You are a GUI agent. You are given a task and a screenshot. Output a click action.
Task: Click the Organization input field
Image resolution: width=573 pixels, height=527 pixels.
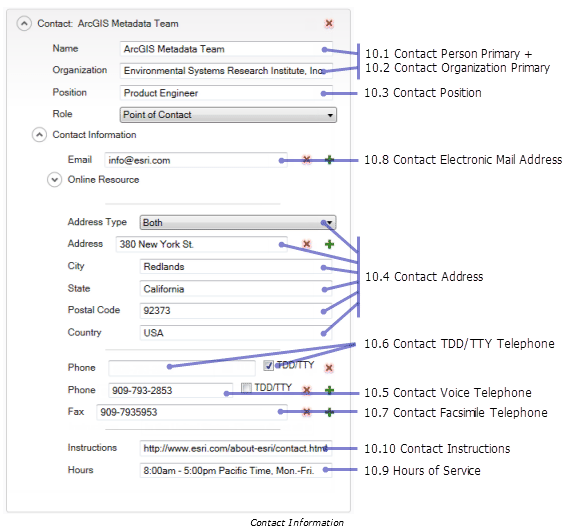[226, 71]
